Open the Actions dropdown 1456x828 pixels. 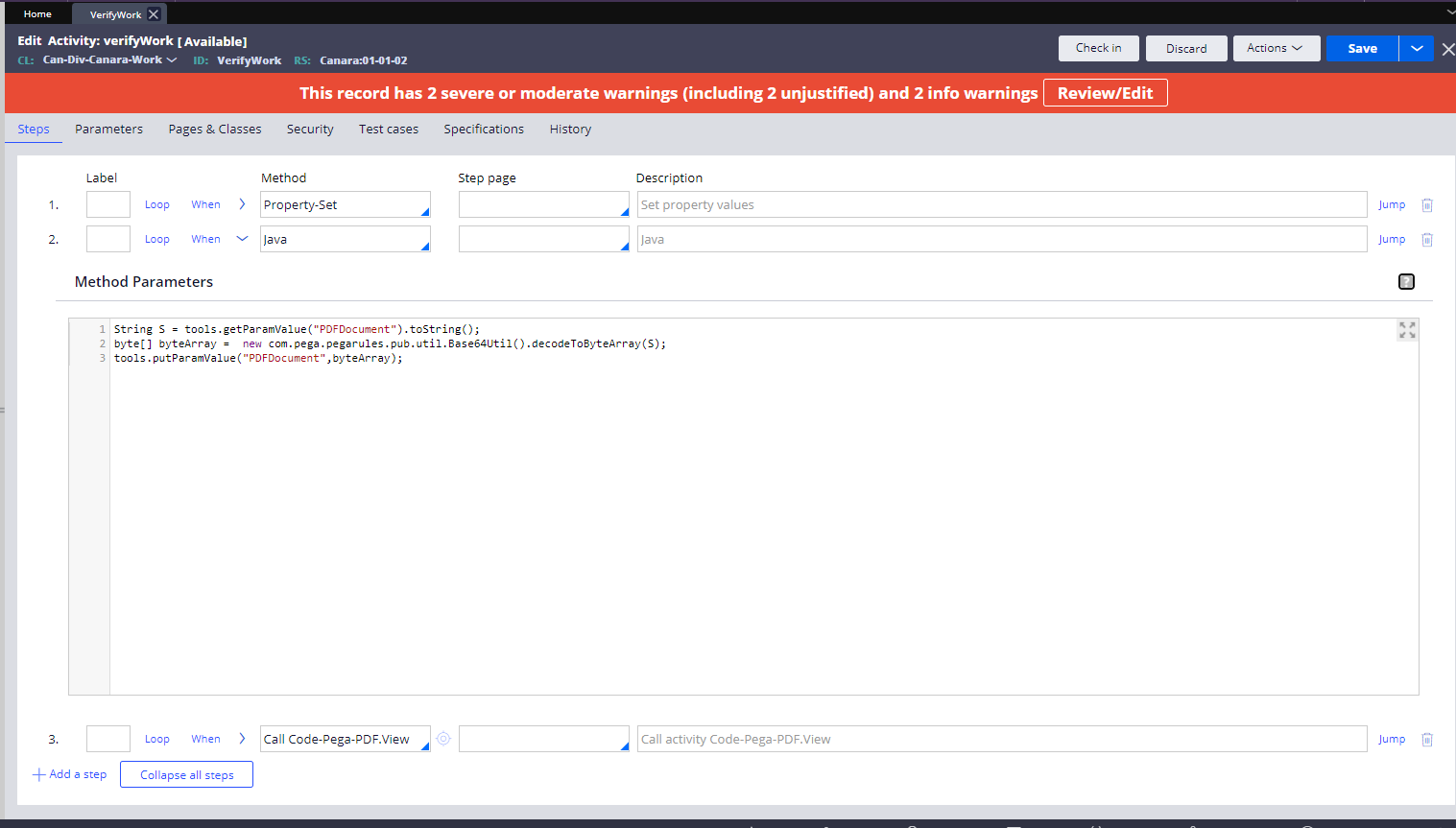point(1277,48)
